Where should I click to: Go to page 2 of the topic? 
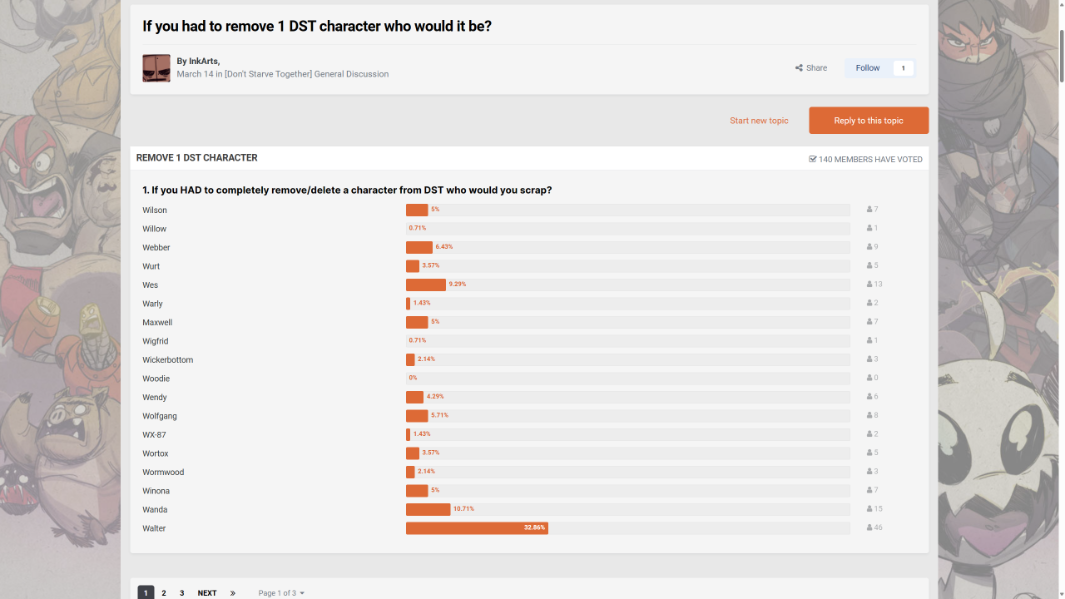[x=164, y=593]
